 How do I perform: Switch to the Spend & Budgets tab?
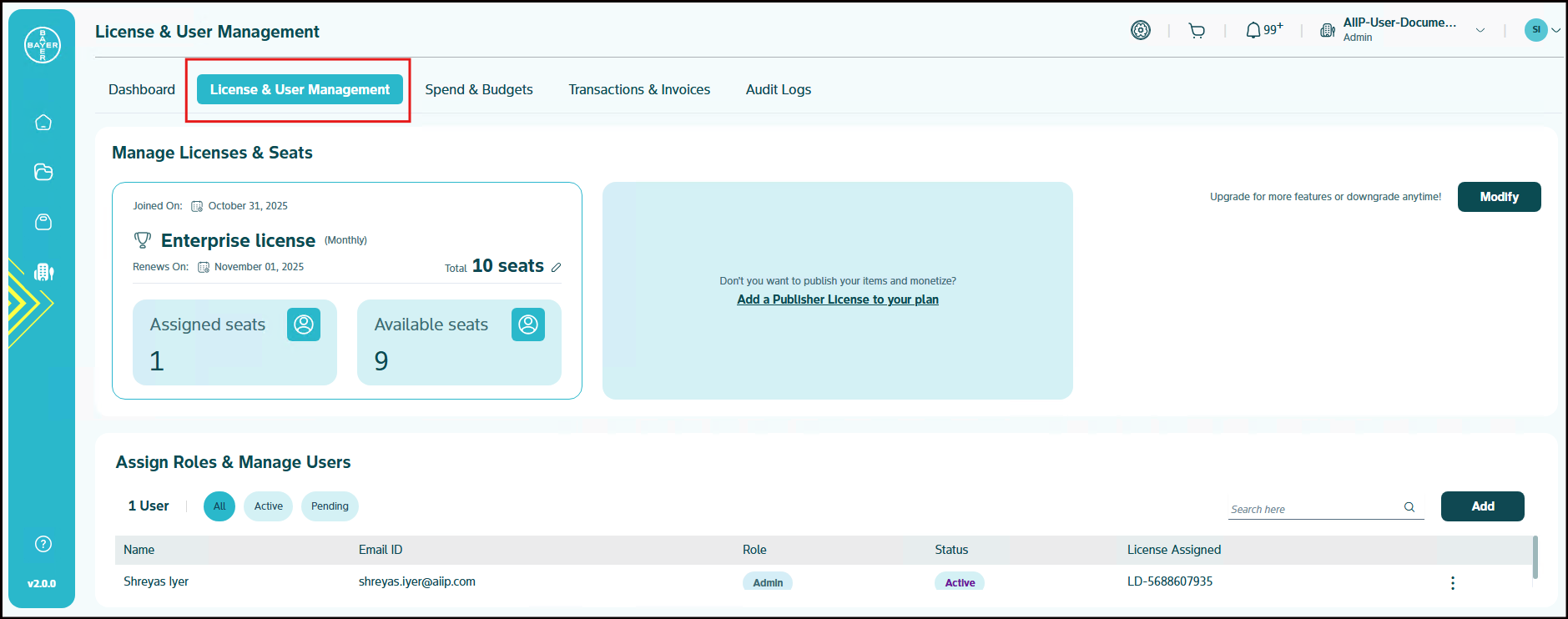[x=479, y=89]
